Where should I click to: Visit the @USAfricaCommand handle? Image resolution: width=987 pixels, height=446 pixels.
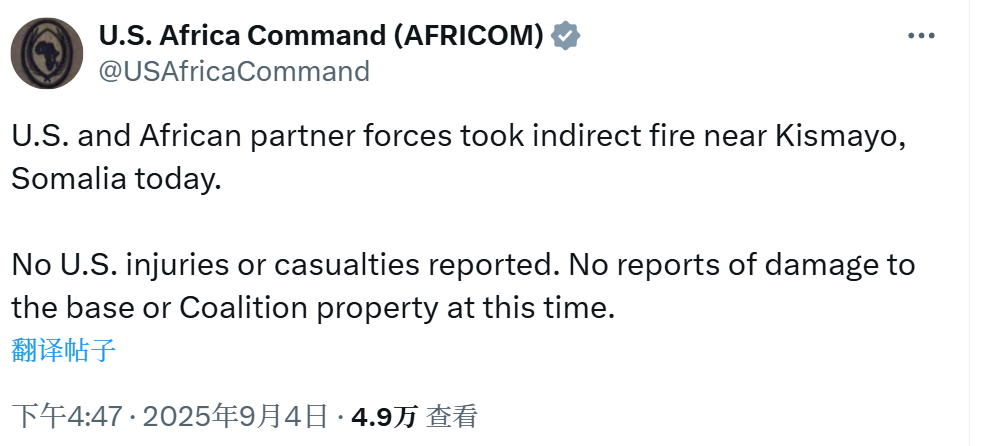click(234, 71)
